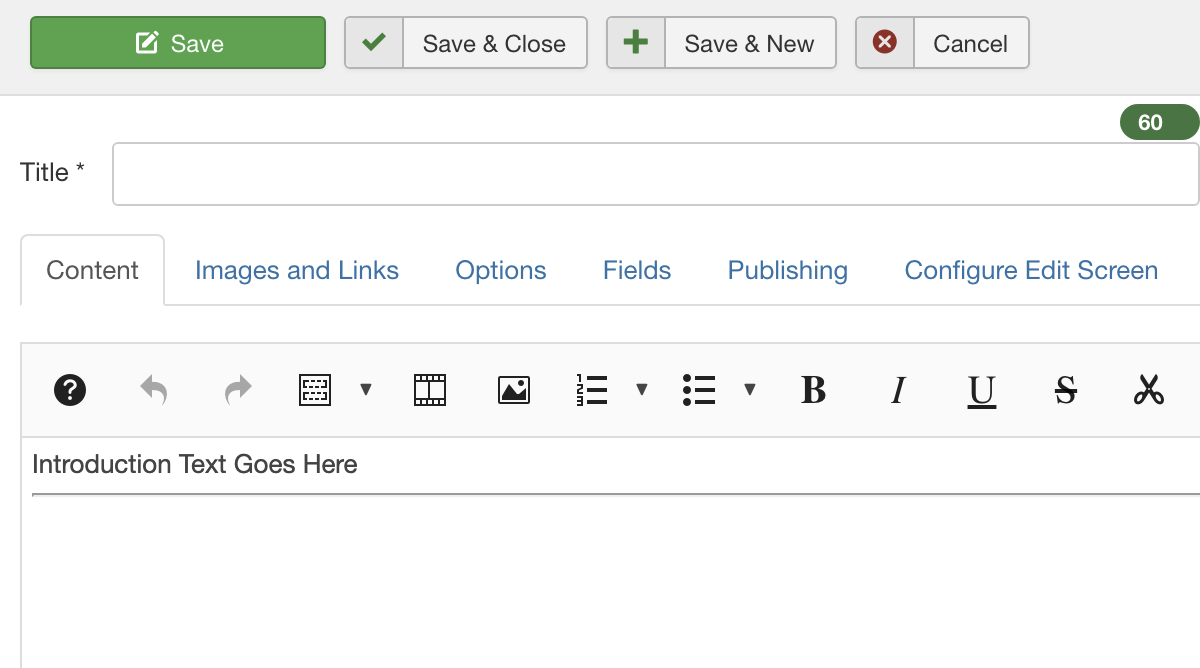Expand the numbered list style dropdown
The height and width of the screenshot is (668, 1200).
coord(642,389)
